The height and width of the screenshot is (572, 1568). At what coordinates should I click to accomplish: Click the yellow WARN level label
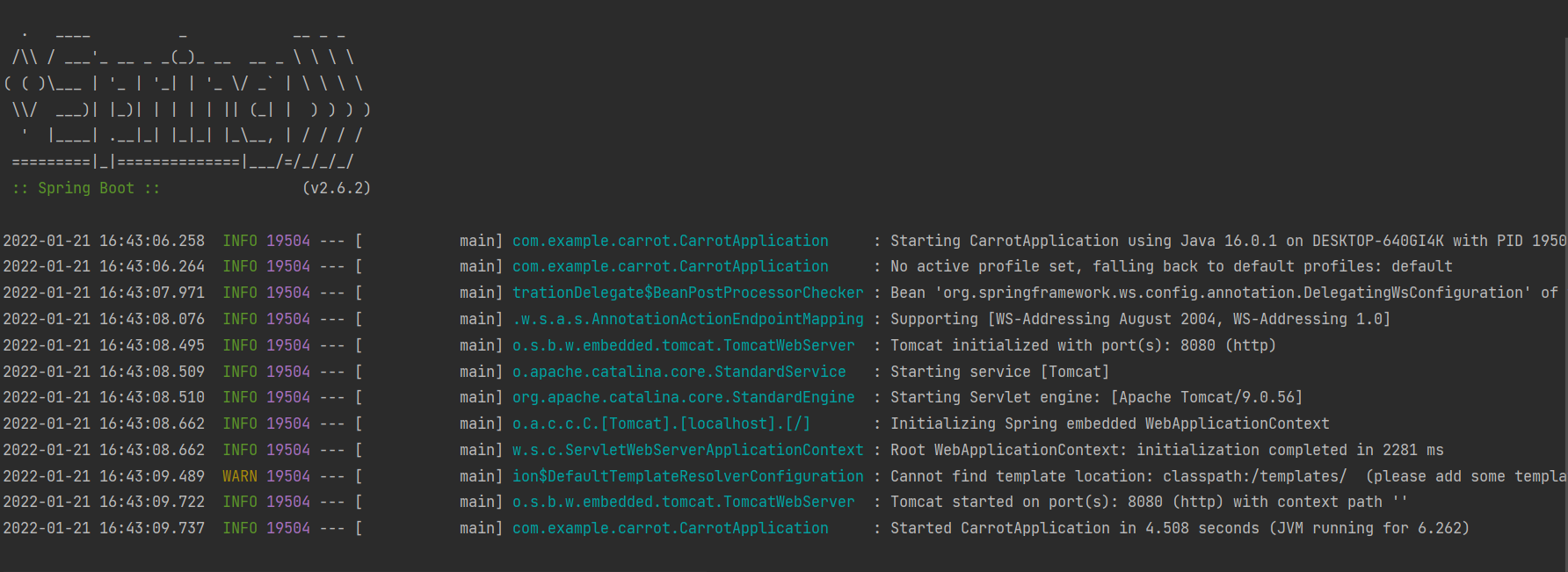pyautogui.click(x=240, y=476)
